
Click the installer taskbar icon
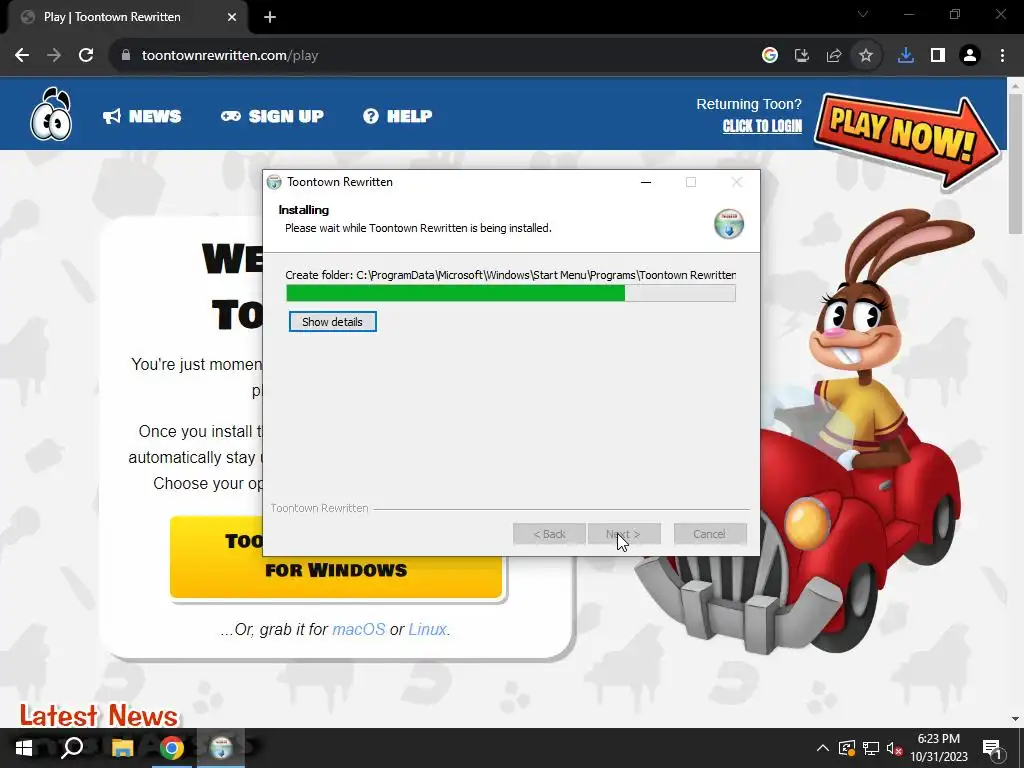coord(221,748)
